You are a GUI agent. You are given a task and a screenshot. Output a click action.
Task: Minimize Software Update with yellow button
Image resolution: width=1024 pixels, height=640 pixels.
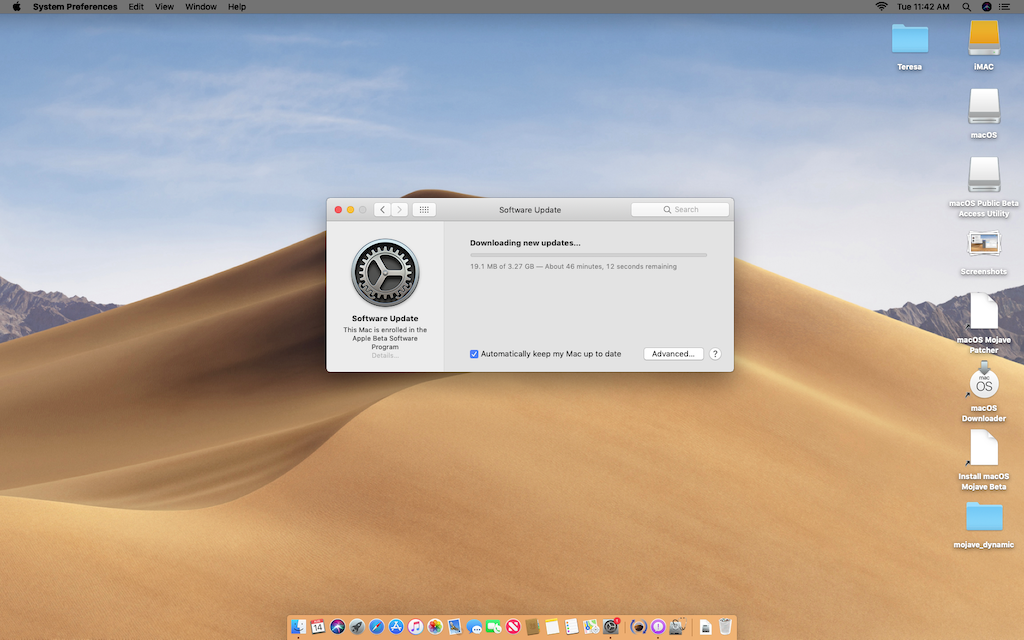(350, 210)
